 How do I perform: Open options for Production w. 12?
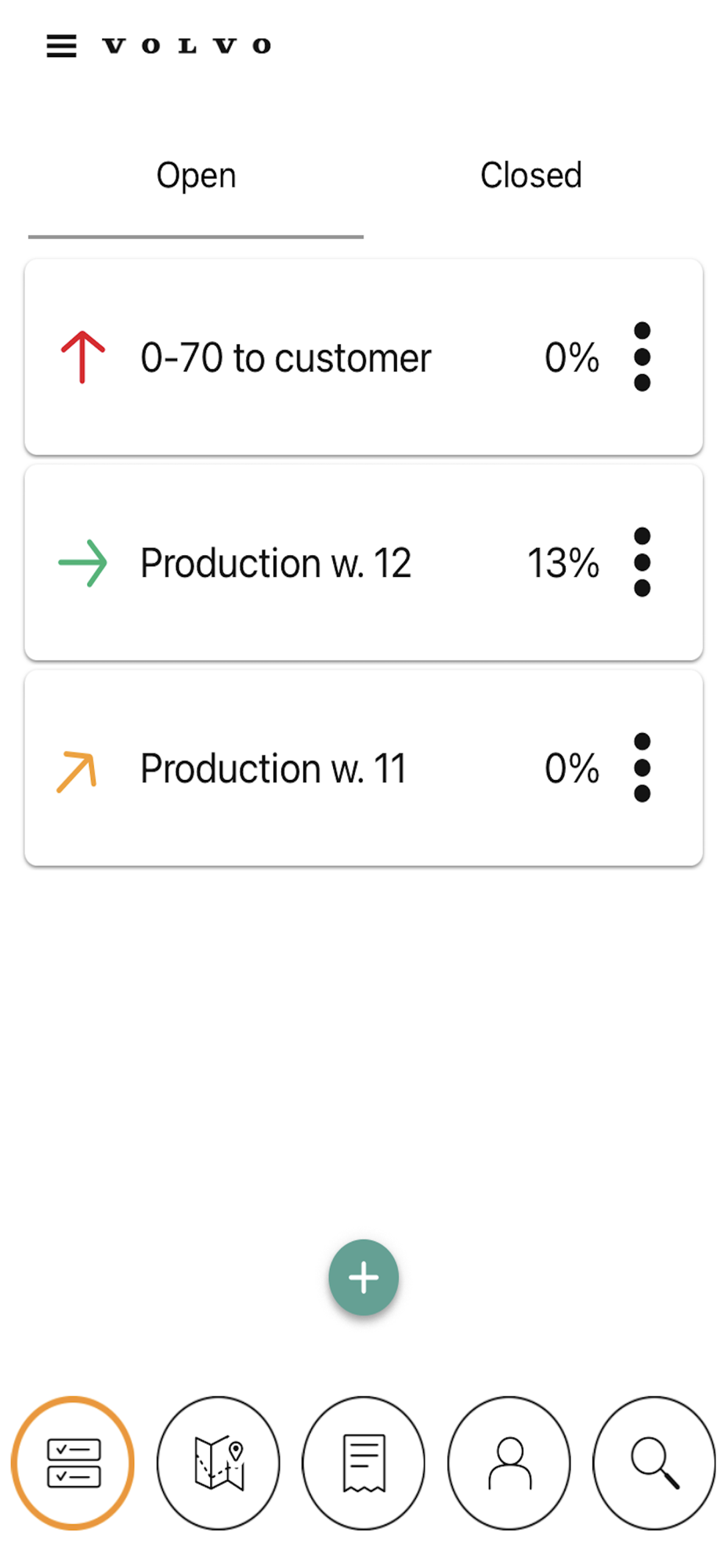642,562
